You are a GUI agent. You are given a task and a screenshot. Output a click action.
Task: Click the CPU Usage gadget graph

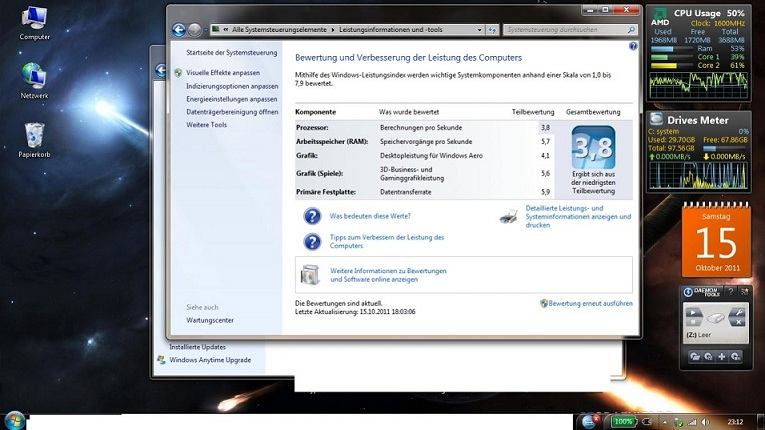point(698,84)
